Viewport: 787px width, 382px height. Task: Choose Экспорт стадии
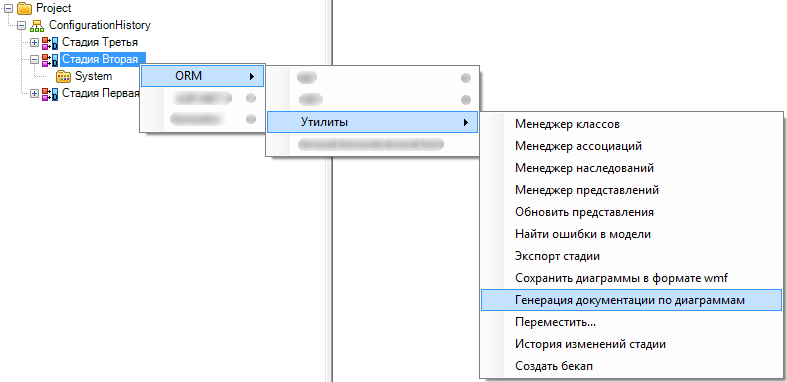pyautogui.click(x=631, y=256)
